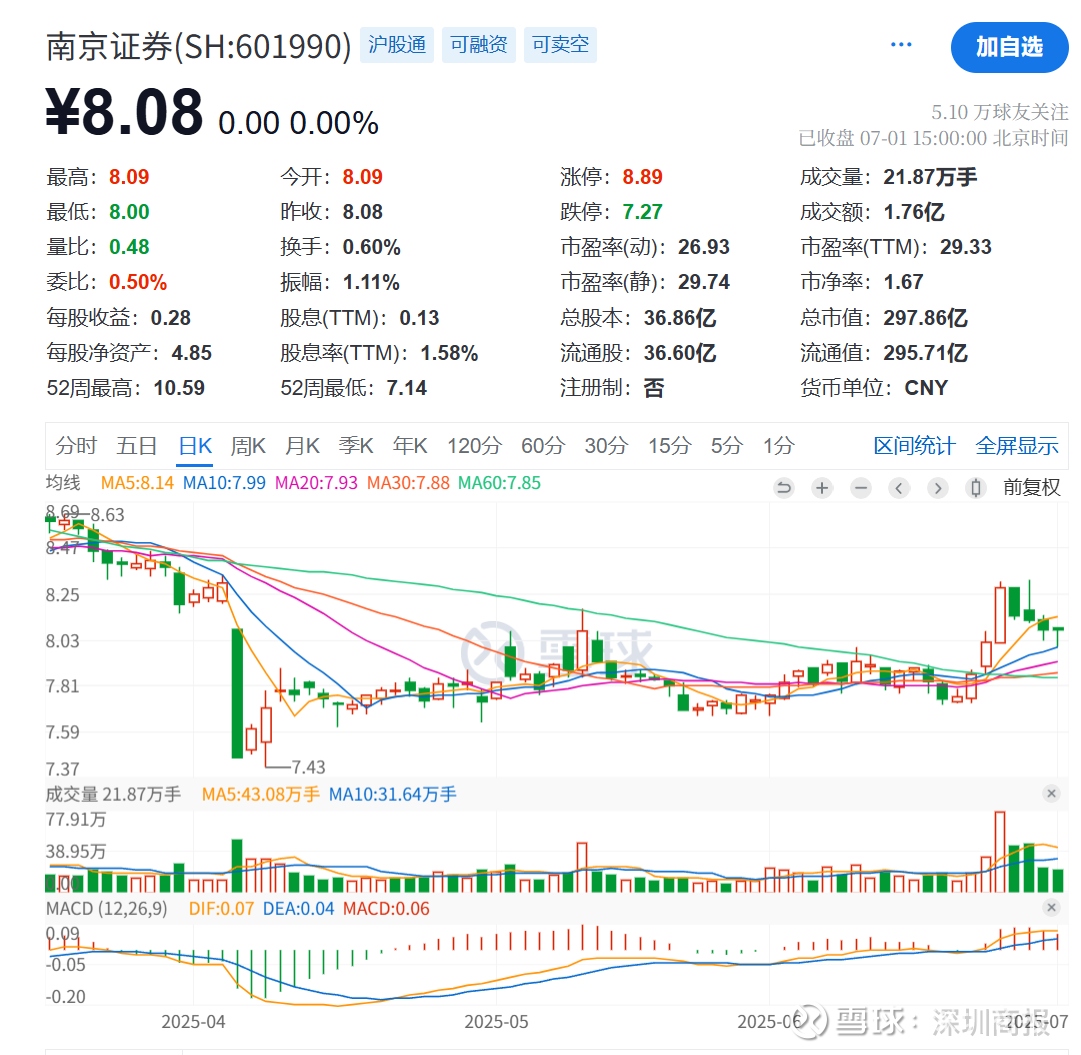Click the 8.63 high price marker

108,514
